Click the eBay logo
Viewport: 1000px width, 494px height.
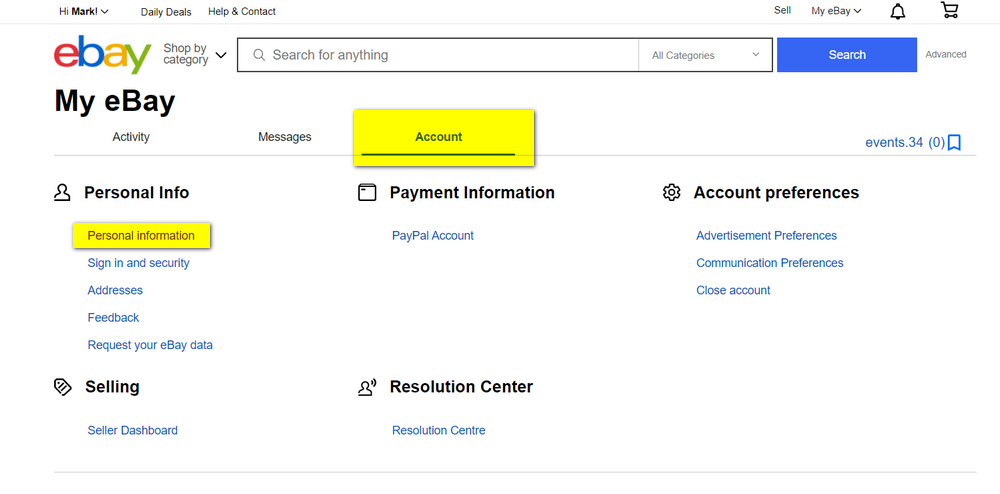(x=103, y=55)
